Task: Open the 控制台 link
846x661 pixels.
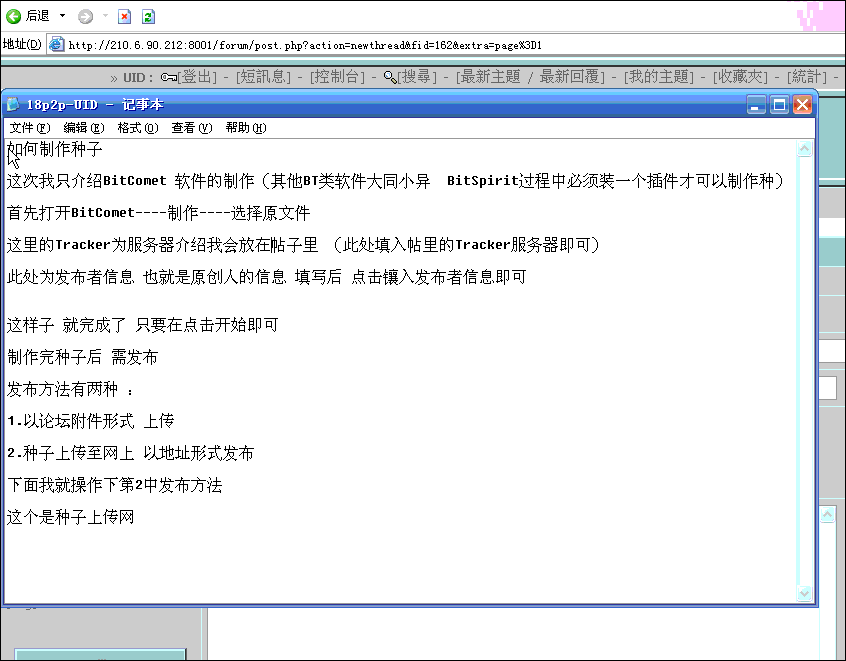Action: pyautogui.click(x=337, y=77)
